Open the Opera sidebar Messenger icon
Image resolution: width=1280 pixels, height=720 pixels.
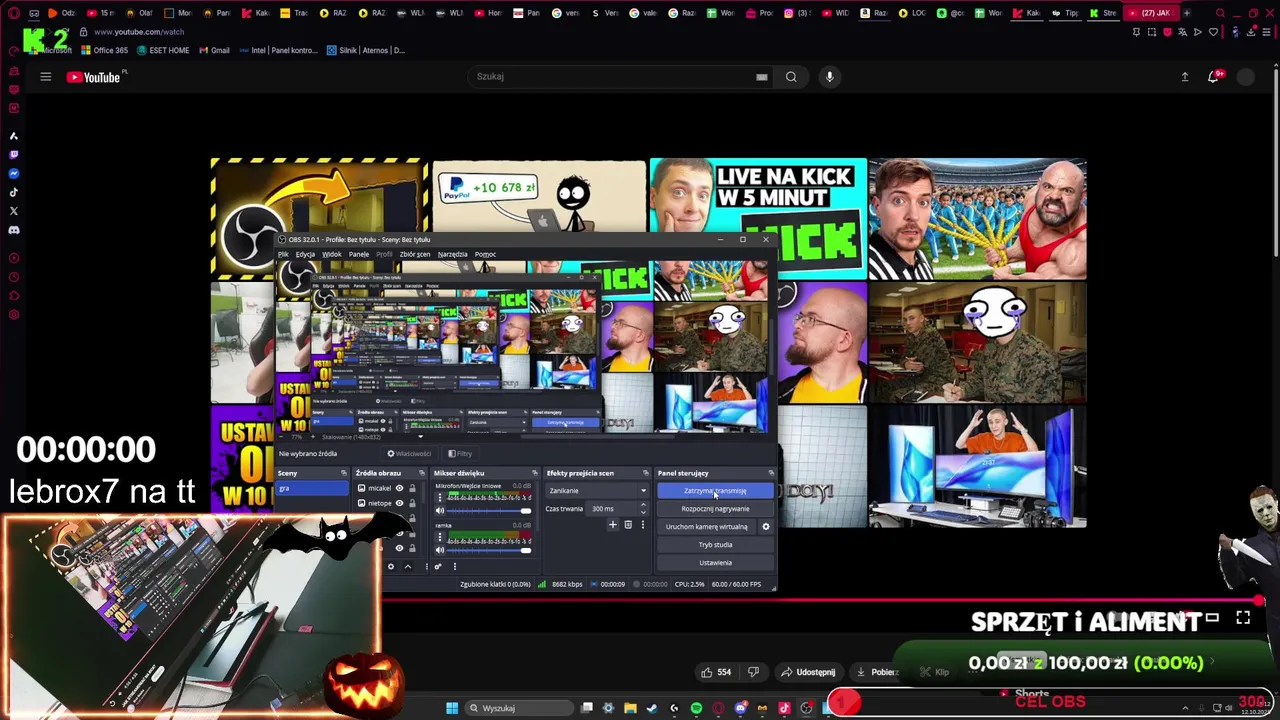[x=13, y=173]
